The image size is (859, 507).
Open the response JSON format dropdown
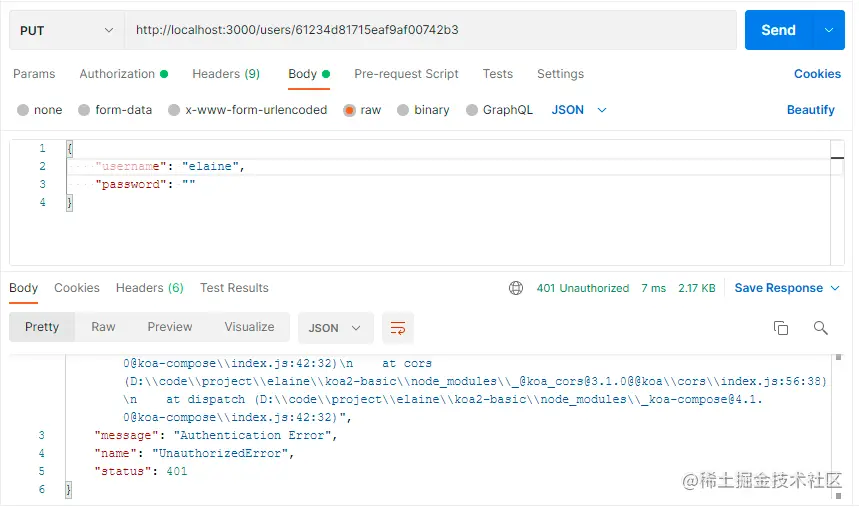335,328
